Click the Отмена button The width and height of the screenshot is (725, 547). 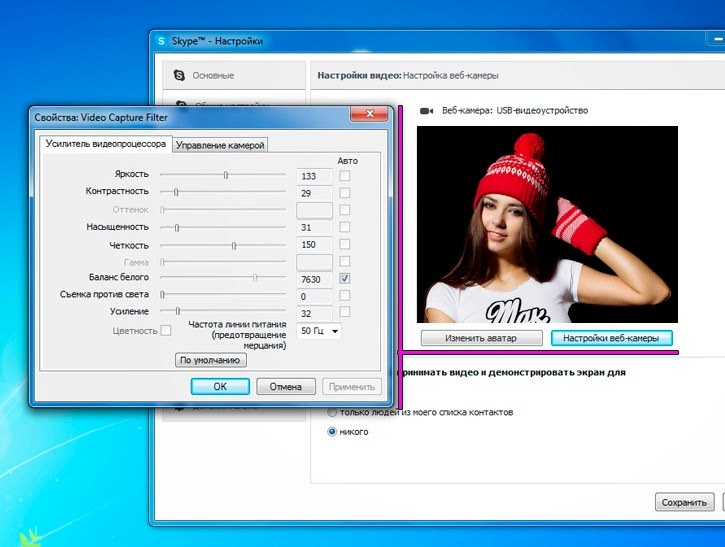(x=286, y=387)
